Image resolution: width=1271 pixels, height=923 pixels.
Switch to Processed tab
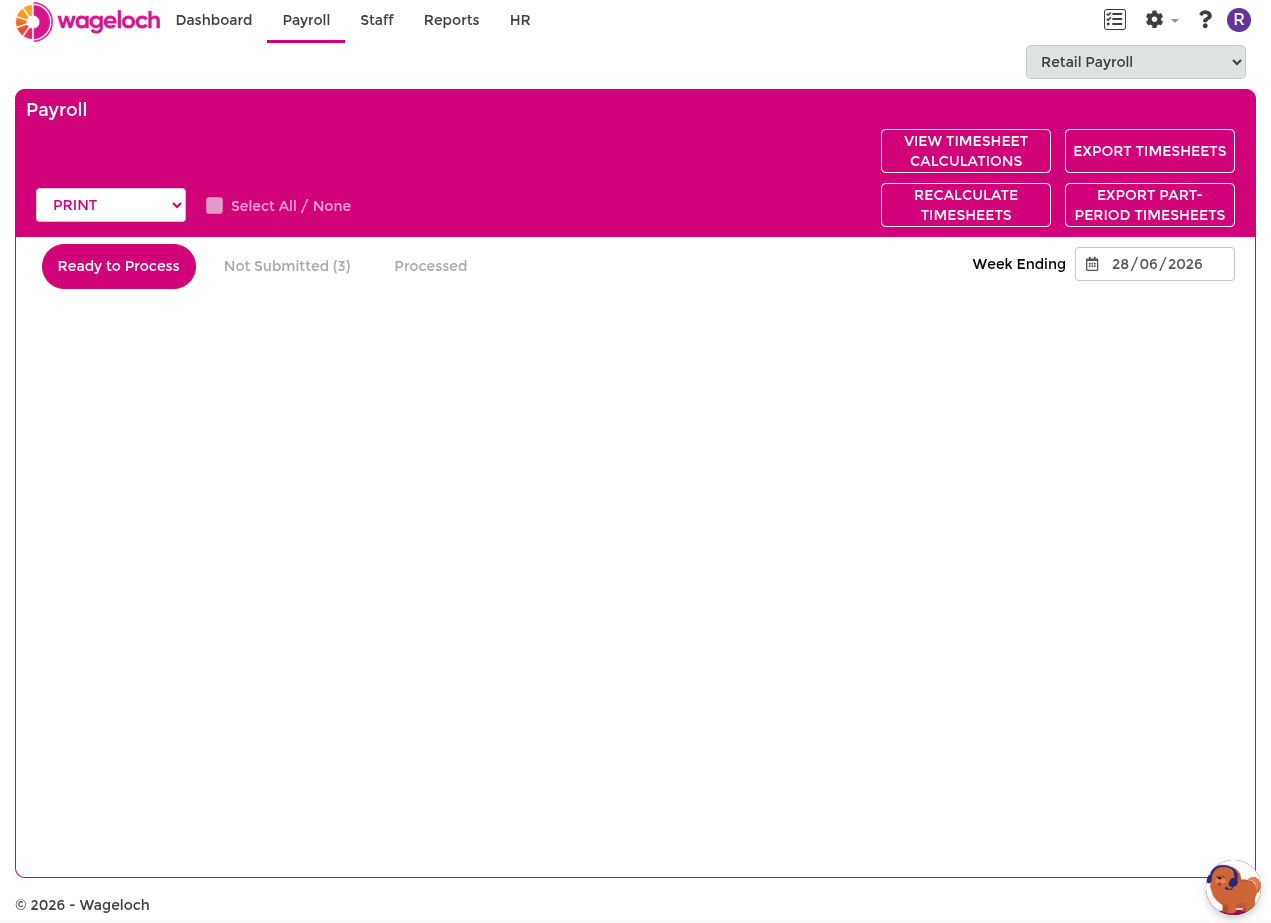[x=431, y=266]
